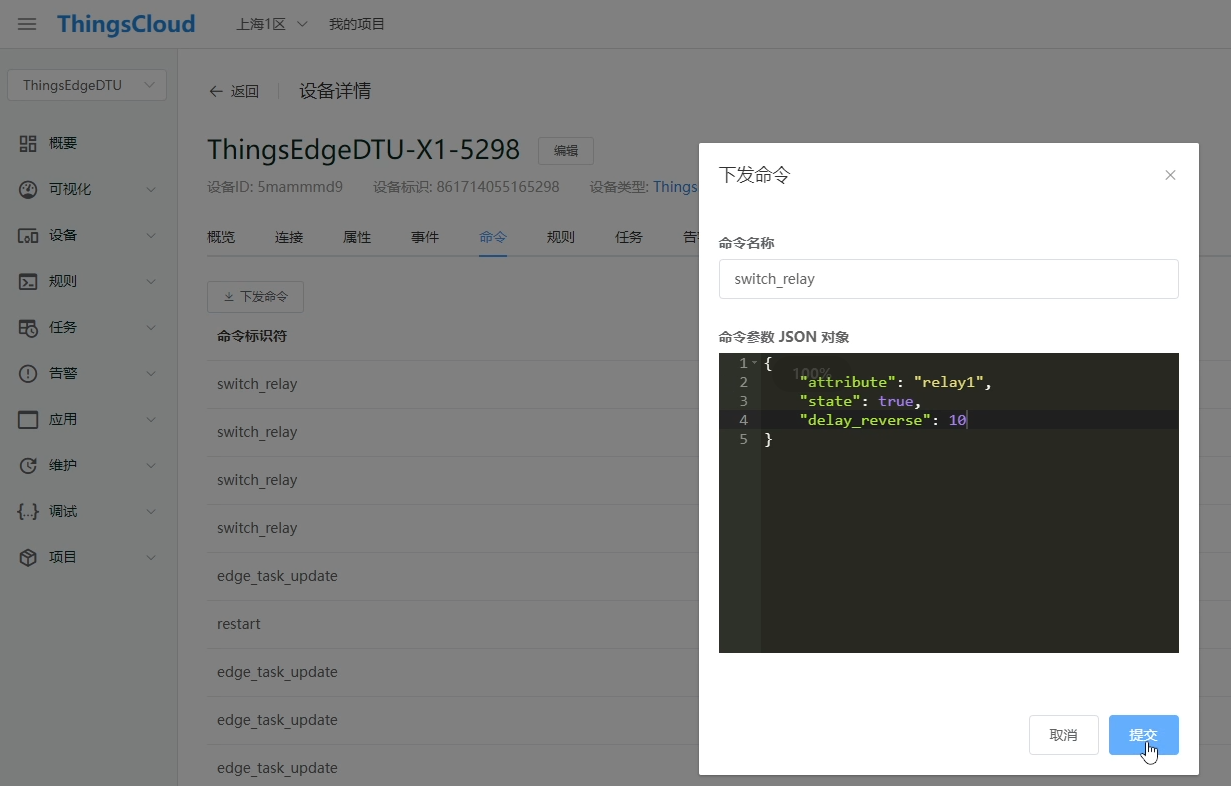Click the "delay_reverse" line in editor

[x=883, y=420]
